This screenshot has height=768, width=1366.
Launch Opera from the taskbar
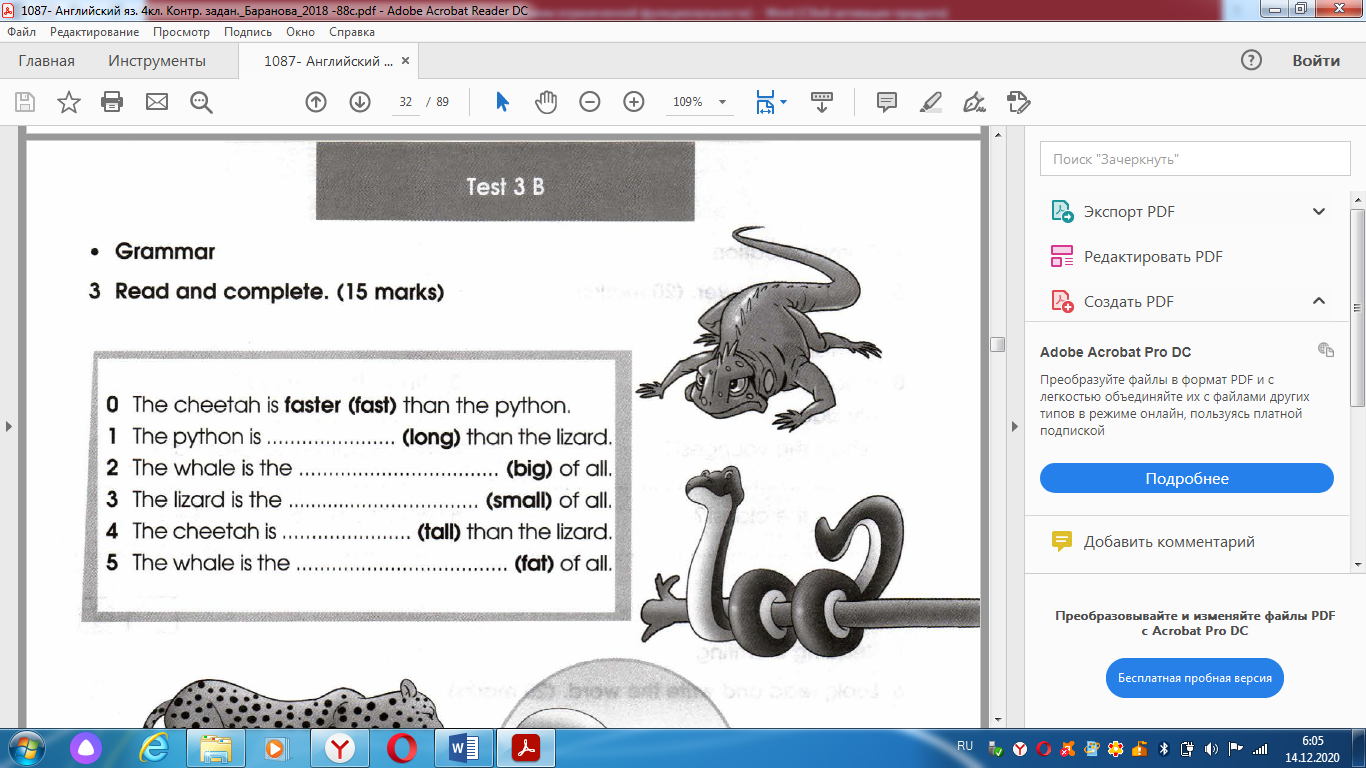point(402,747)
